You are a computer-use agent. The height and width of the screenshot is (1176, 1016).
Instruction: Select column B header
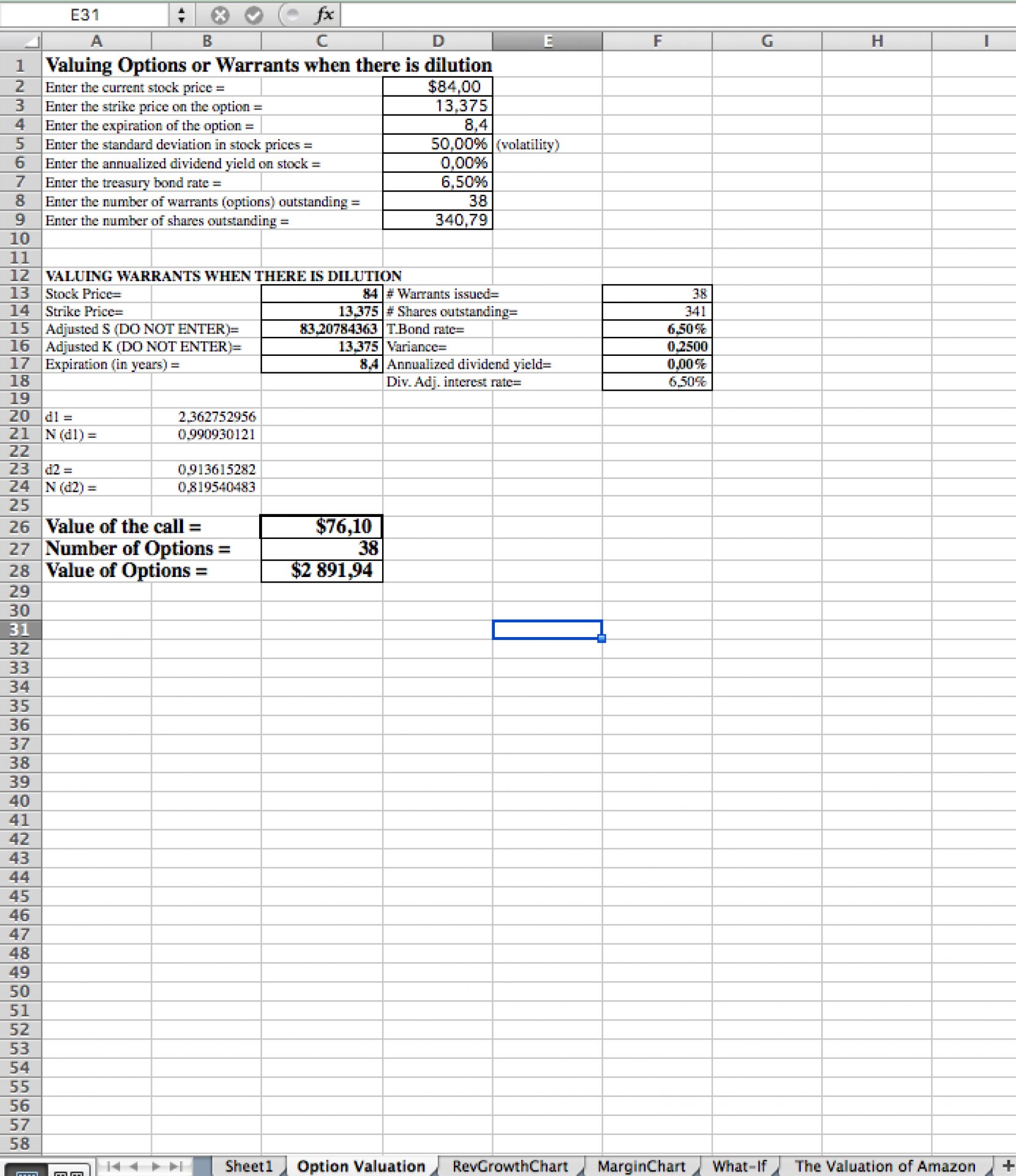[x=206, y=41]
